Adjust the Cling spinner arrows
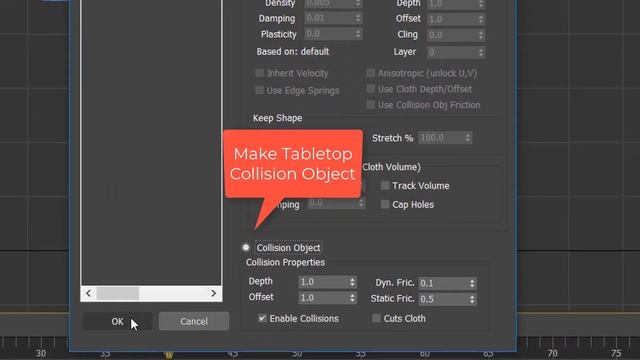 point(481,35)
